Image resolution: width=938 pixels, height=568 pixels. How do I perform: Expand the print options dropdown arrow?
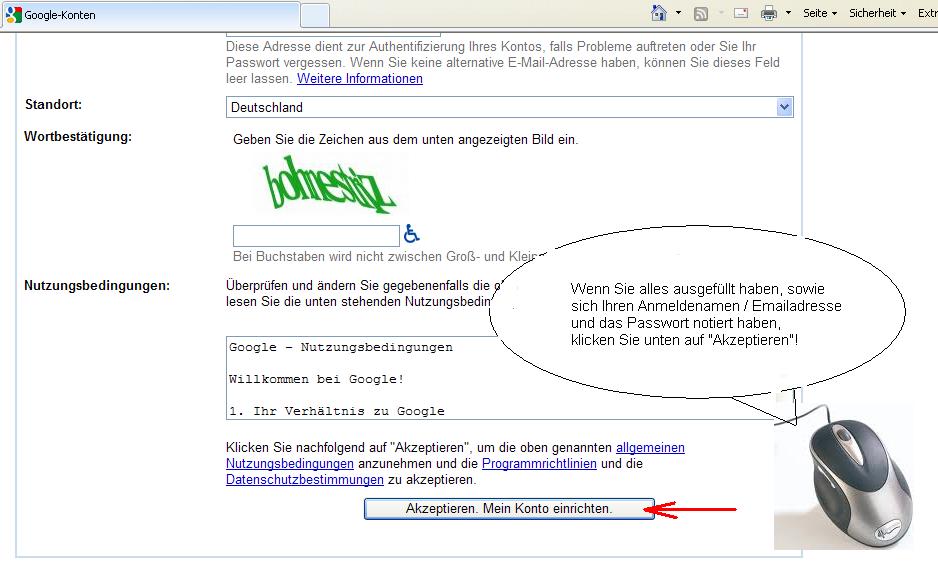[x=788, y=14]
